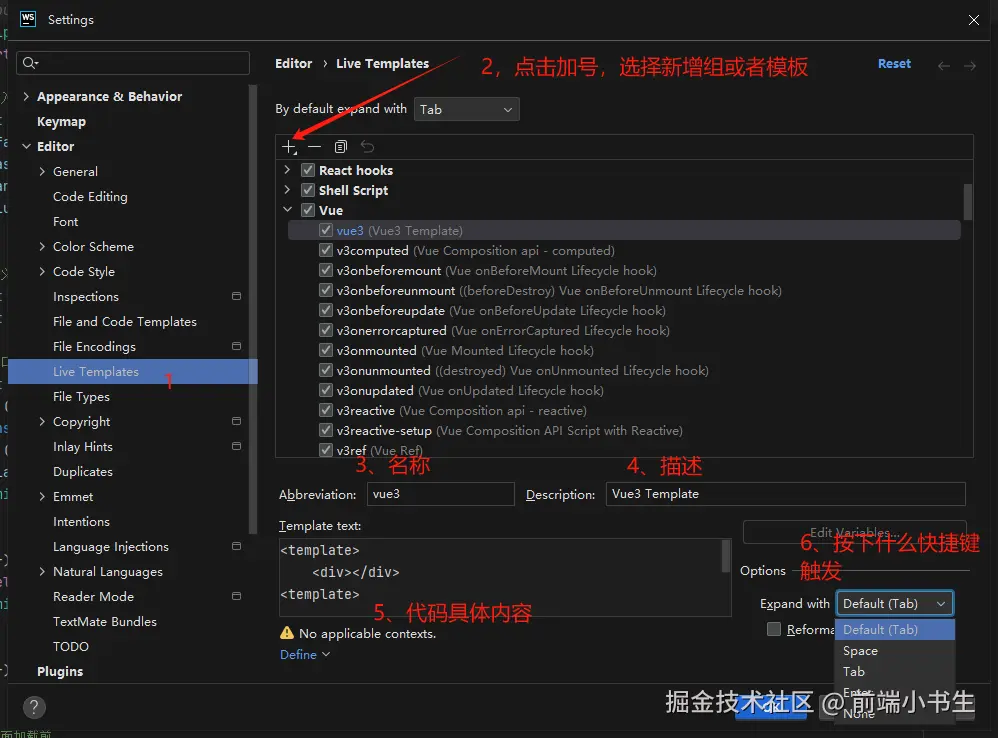Select Default (Tab) in dropdown list
The image size is (998, 738).
pos(895,629)
